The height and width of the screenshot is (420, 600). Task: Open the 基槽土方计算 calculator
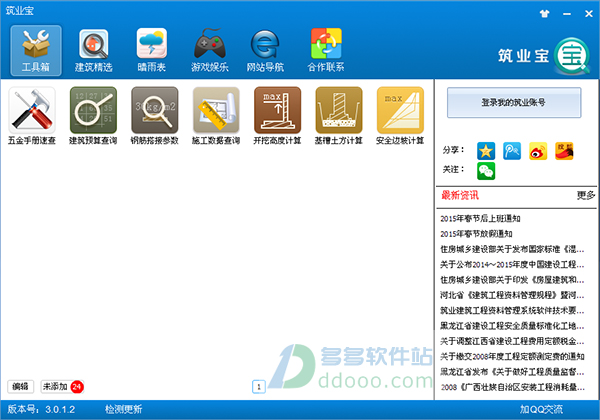(339, 116)
